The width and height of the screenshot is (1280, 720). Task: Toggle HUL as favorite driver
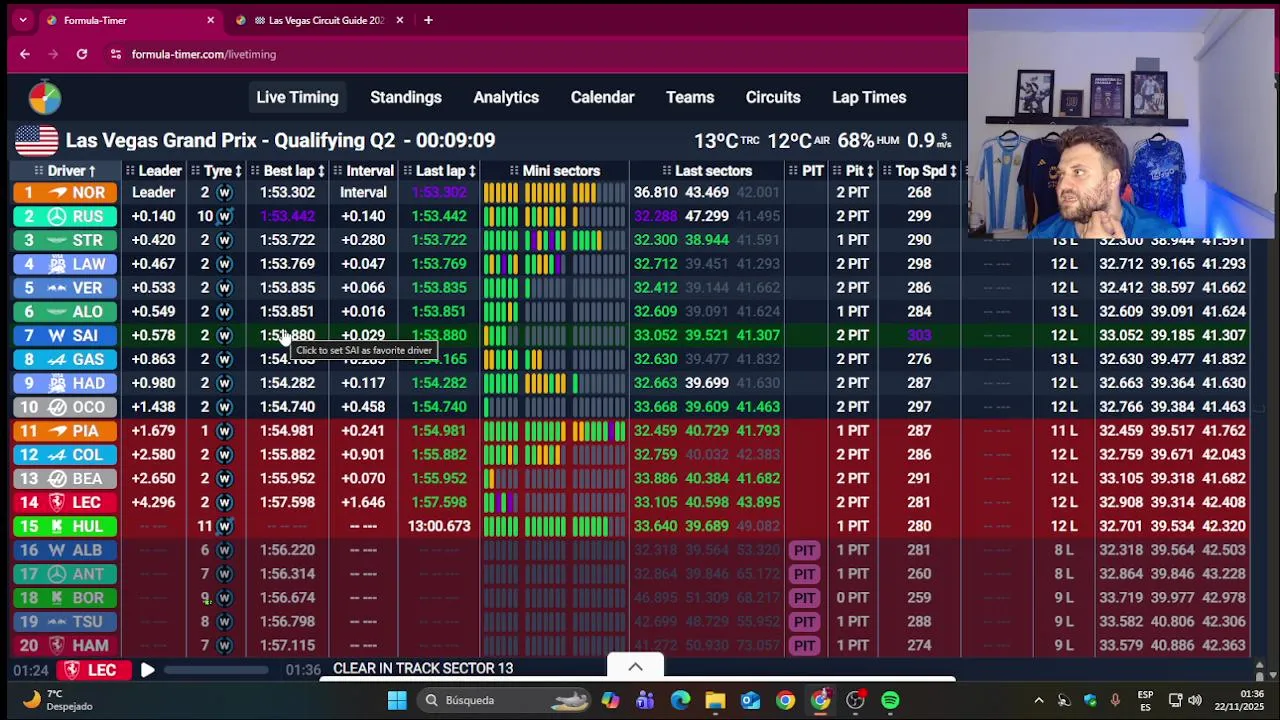point(66,526)
